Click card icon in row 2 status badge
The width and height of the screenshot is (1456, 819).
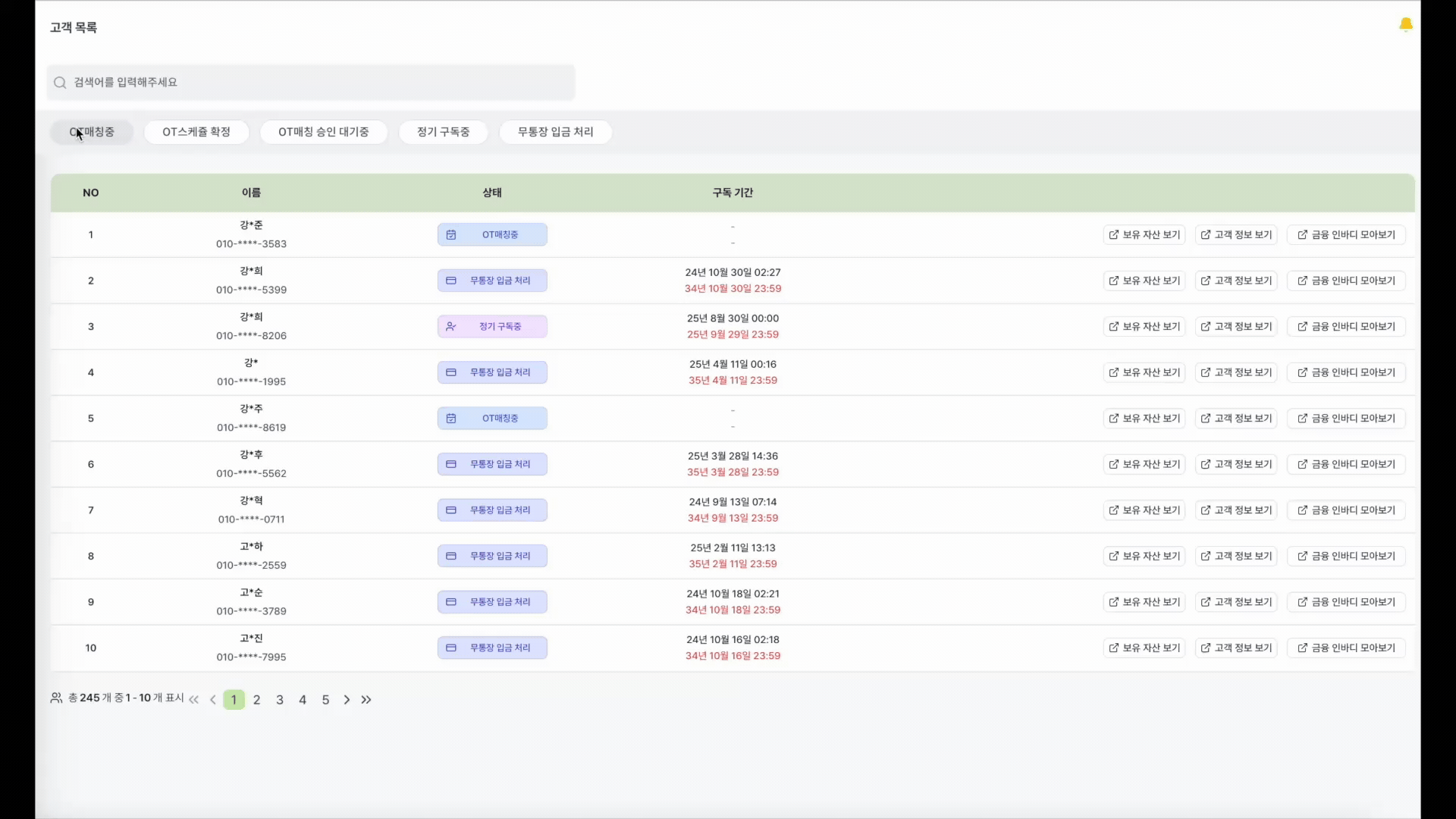coord(451,281)
